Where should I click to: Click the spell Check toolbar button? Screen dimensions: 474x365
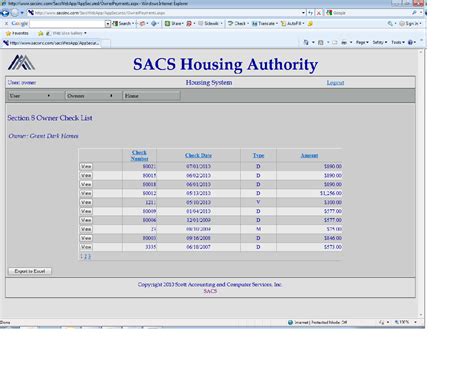pos(238,24)
